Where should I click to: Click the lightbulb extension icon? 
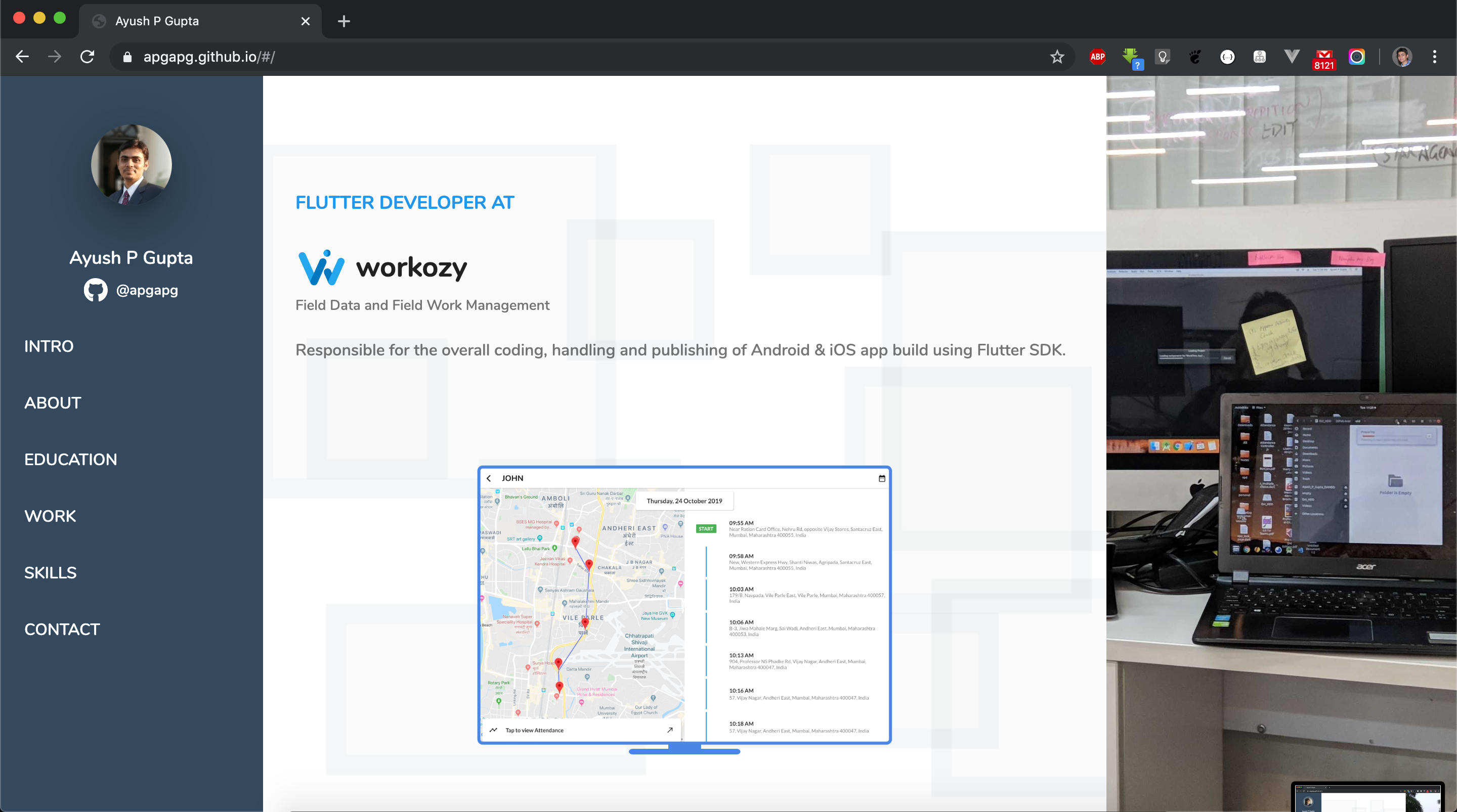1163,57
